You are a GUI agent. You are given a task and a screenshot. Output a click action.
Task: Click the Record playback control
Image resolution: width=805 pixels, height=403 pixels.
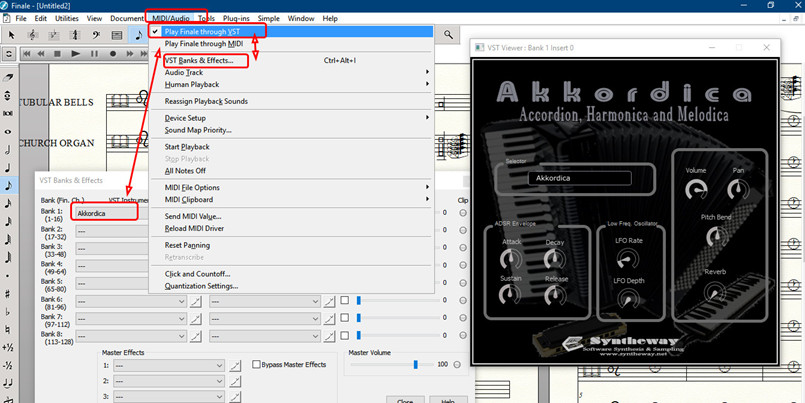click(x=112, y=53)
